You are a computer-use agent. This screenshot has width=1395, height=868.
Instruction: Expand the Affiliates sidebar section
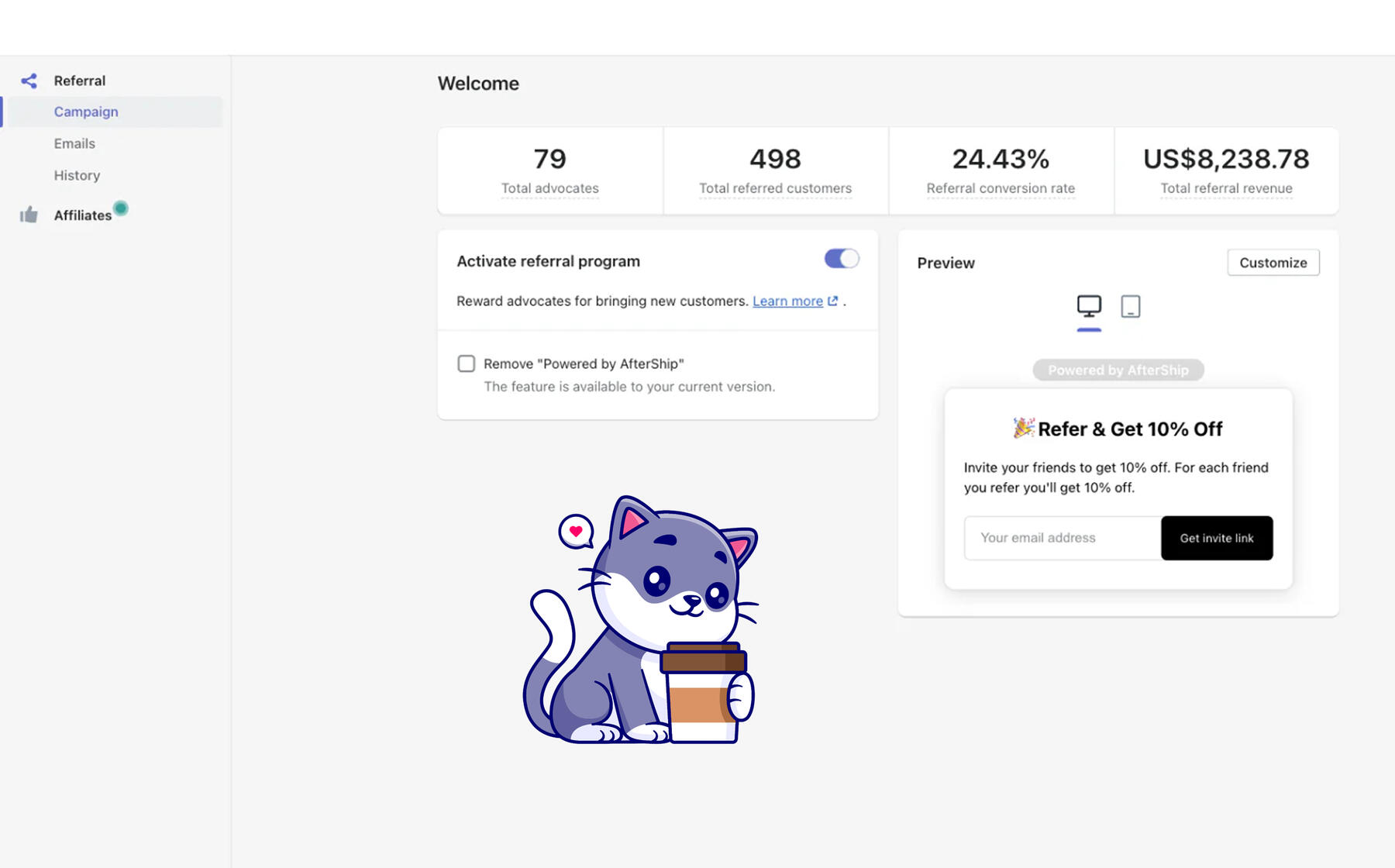click(x=83, y=215)
